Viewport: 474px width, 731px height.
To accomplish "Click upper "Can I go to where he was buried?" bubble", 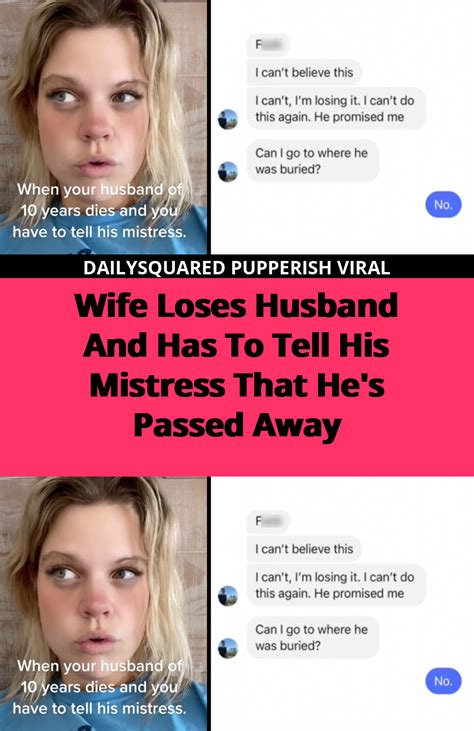I will [313, 161].
